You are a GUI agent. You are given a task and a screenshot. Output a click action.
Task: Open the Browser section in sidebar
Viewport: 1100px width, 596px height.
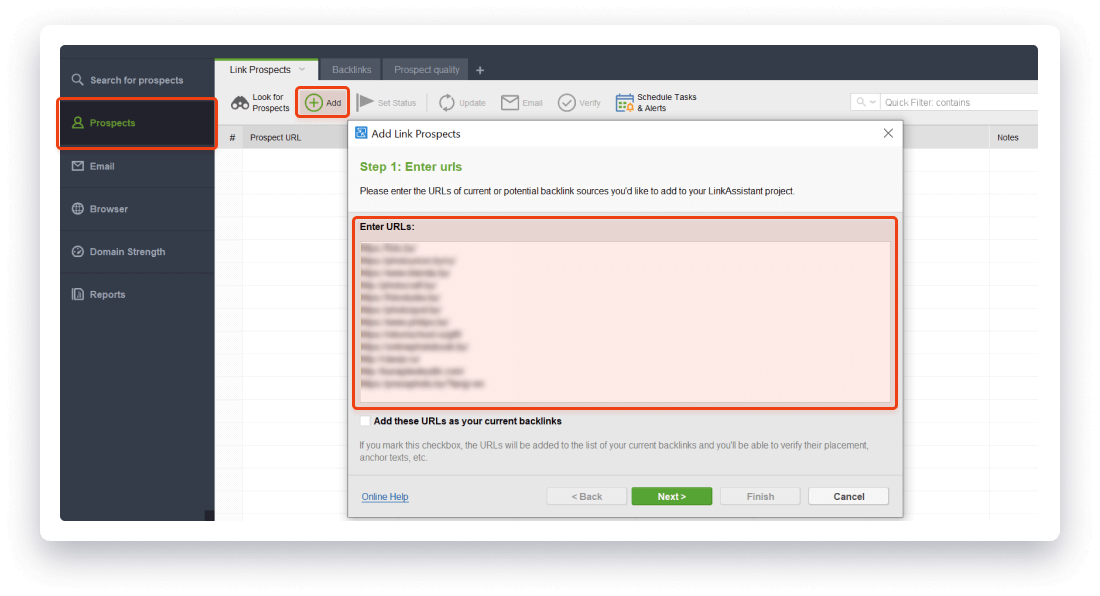click(x=137, y=209)
